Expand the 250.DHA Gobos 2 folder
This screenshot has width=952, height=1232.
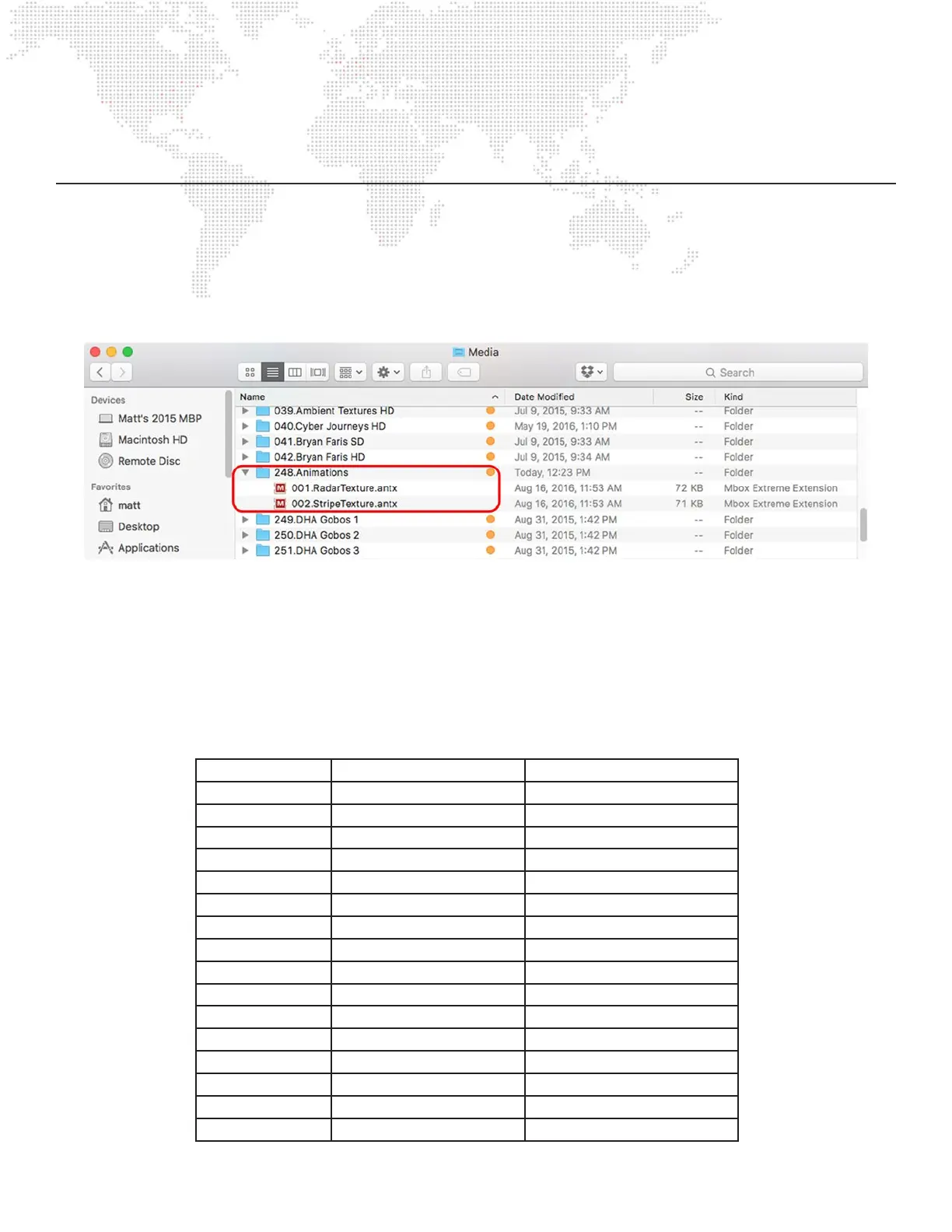tap(245, 535)
